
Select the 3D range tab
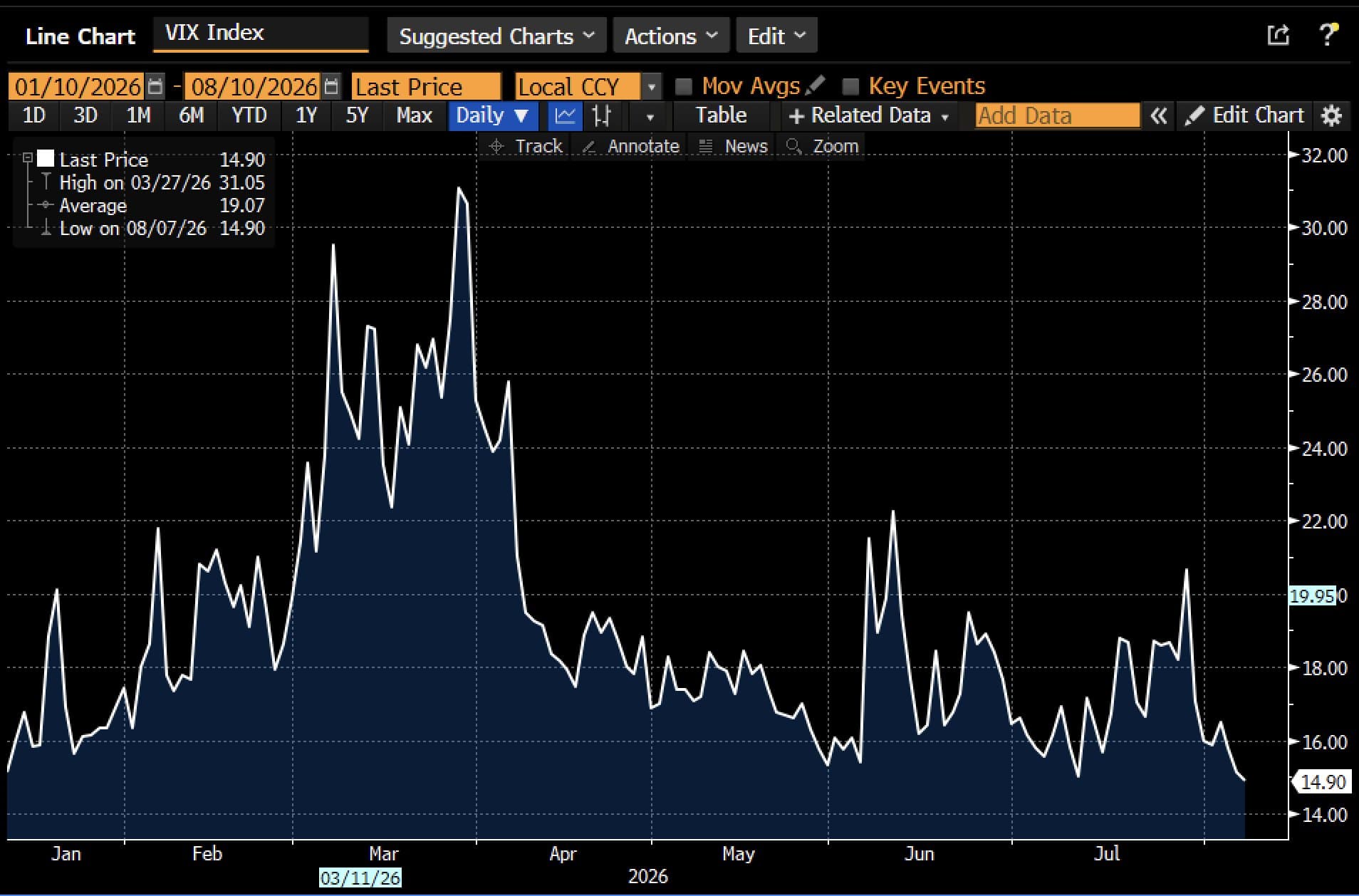[85, 115]
